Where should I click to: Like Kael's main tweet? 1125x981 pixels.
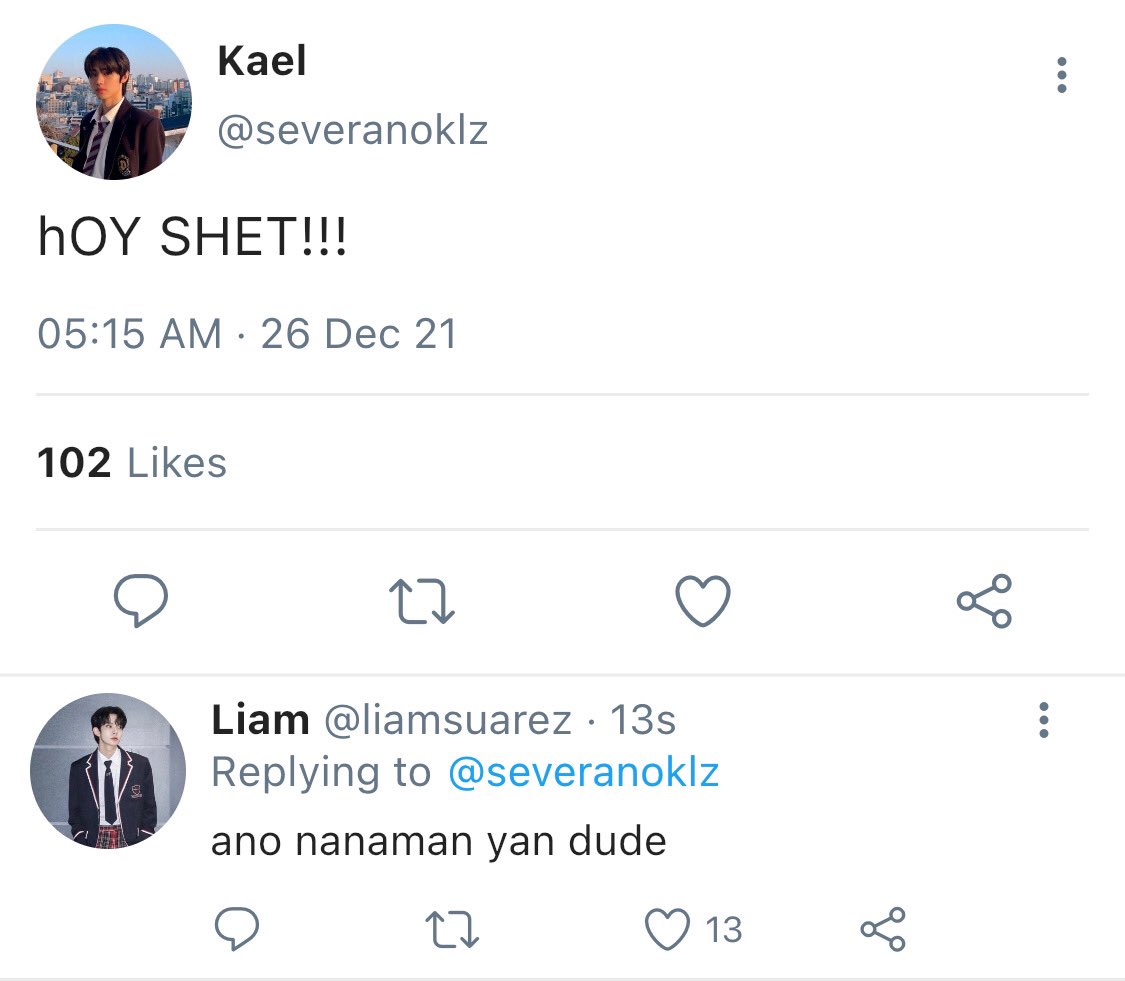703,601
